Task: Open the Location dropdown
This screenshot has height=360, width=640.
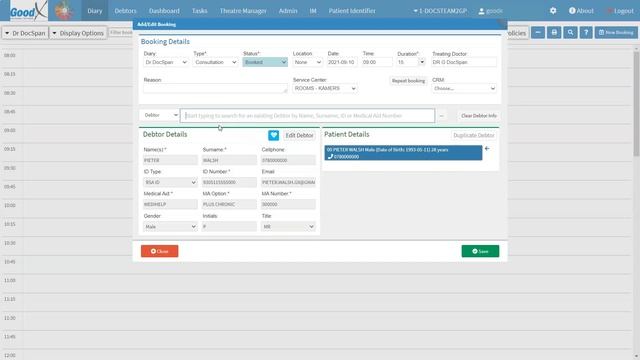Action: 308,62
